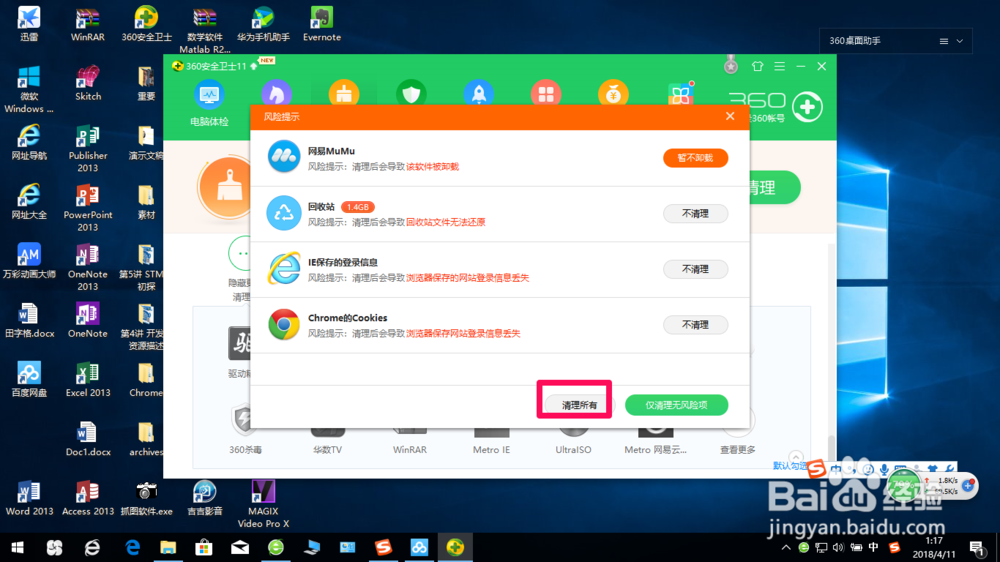
Task: Open 百度网盘 desktop shortcut
Action: pos(29,380)
